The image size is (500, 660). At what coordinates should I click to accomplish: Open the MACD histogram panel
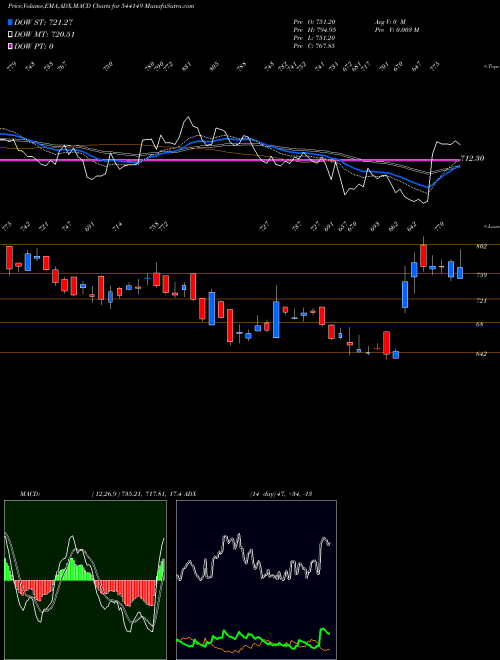(85, 580)
